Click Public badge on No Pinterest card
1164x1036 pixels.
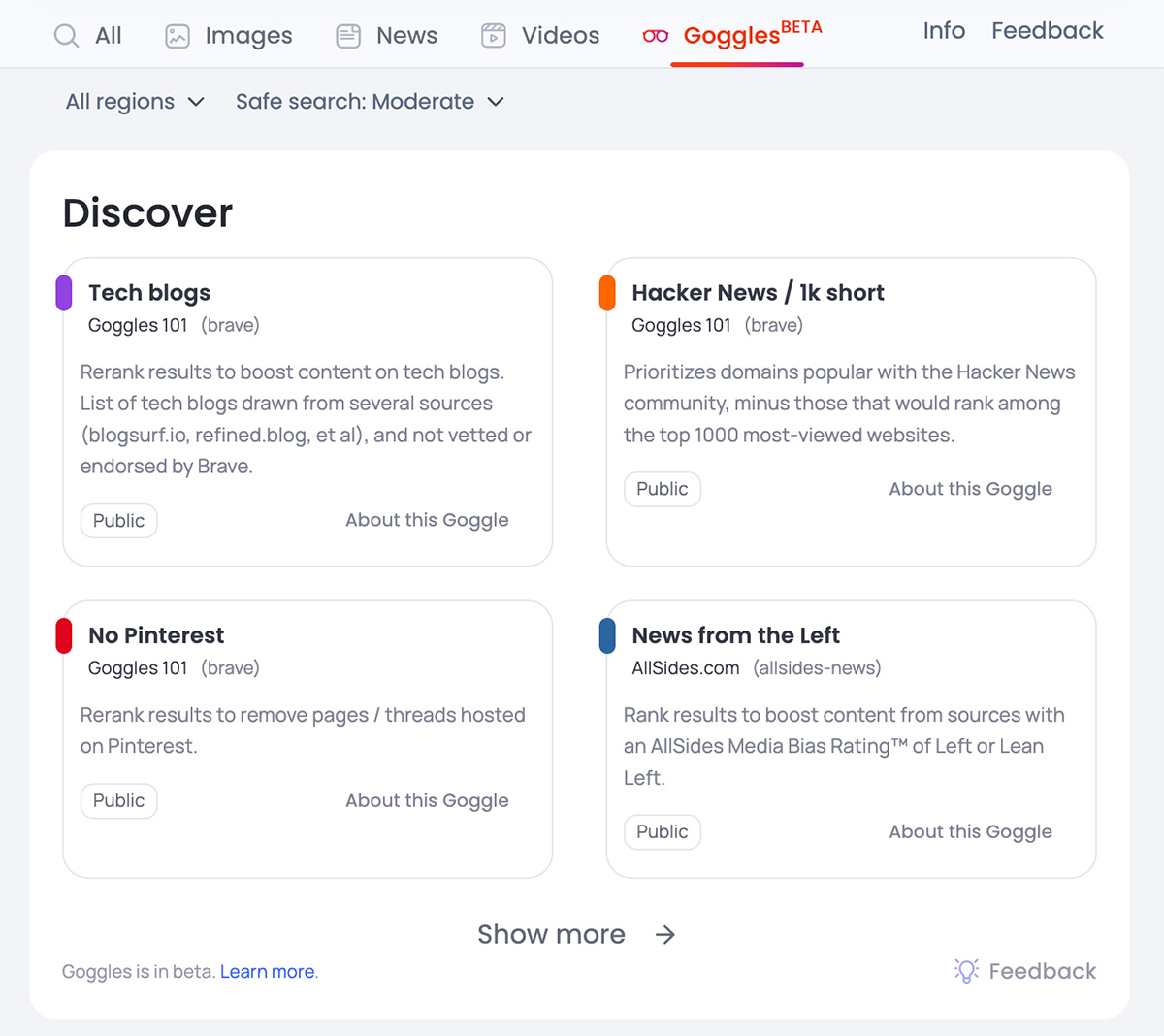pyautogui.click(x=118, y=801)
